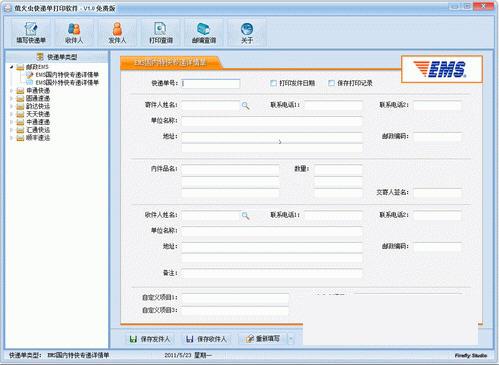Focus the sender 邮政编码 field
This screenshot has height=365, width=499.
(438, 137)
